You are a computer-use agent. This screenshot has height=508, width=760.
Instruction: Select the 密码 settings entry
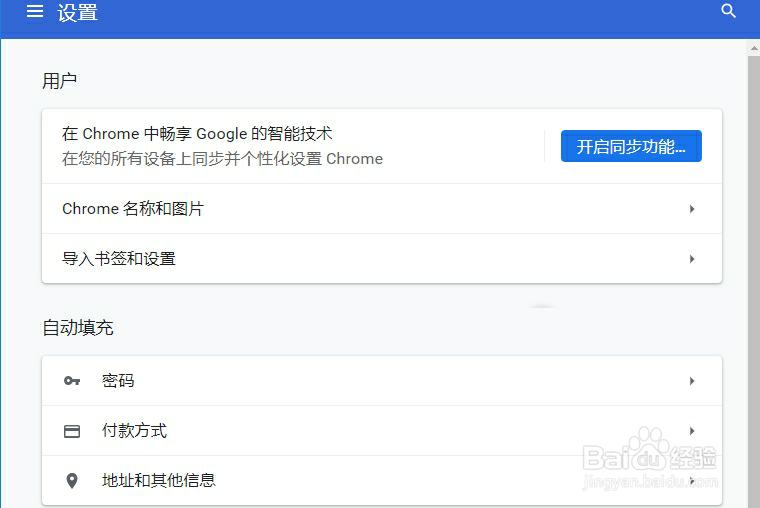[x=118, y=381]
